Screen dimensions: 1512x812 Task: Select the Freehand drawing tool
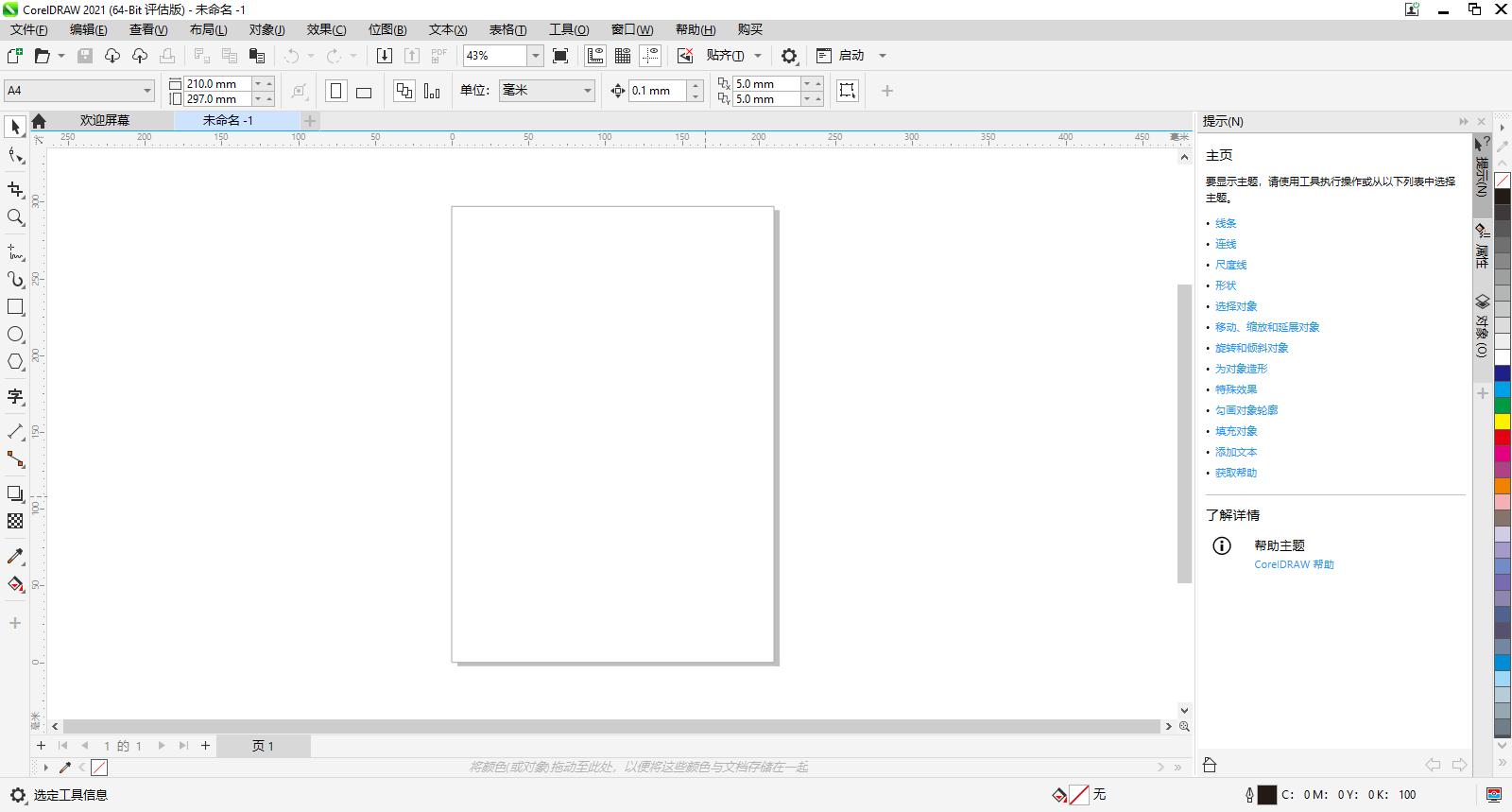[x=15, y=252]
